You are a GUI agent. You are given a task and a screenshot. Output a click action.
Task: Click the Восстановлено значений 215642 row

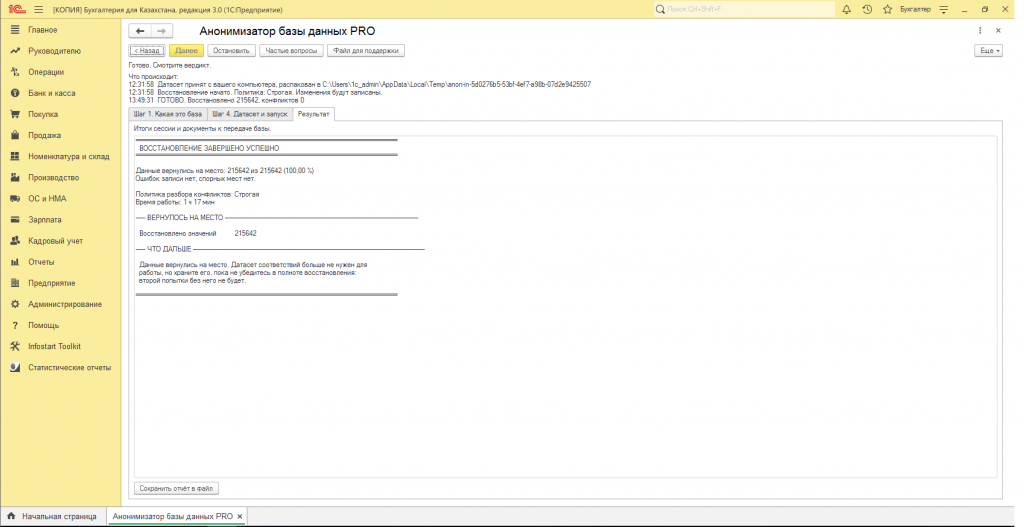(x=198, y=233)
